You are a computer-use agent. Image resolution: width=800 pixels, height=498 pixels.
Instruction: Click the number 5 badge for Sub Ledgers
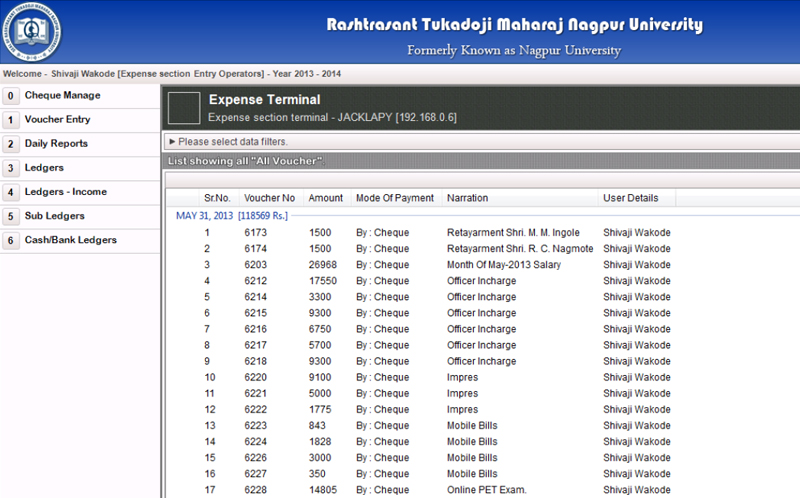pos(11,216)
